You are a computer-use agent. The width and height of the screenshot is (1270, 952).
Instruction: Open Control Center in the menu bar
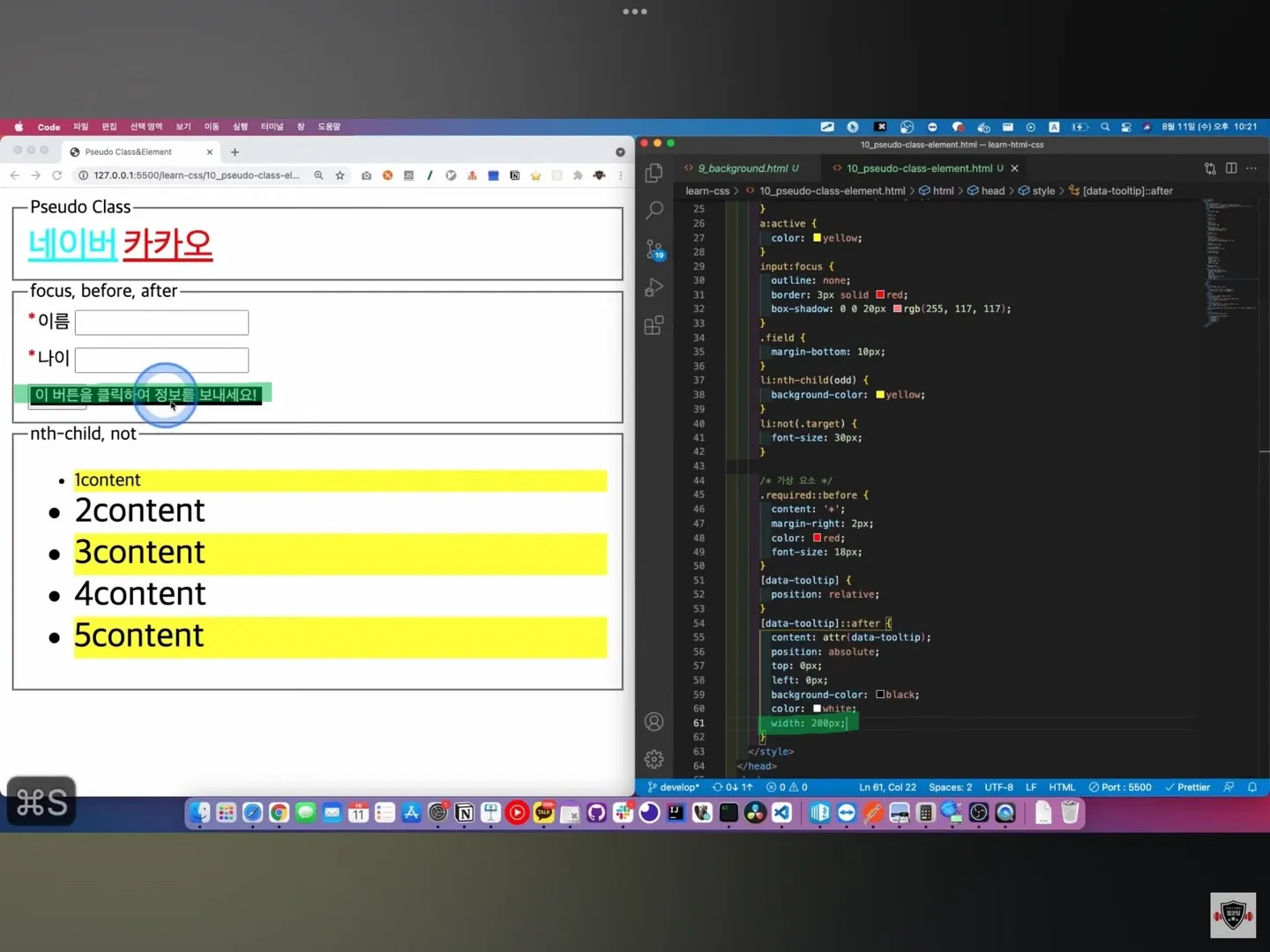pos(1126,127)
